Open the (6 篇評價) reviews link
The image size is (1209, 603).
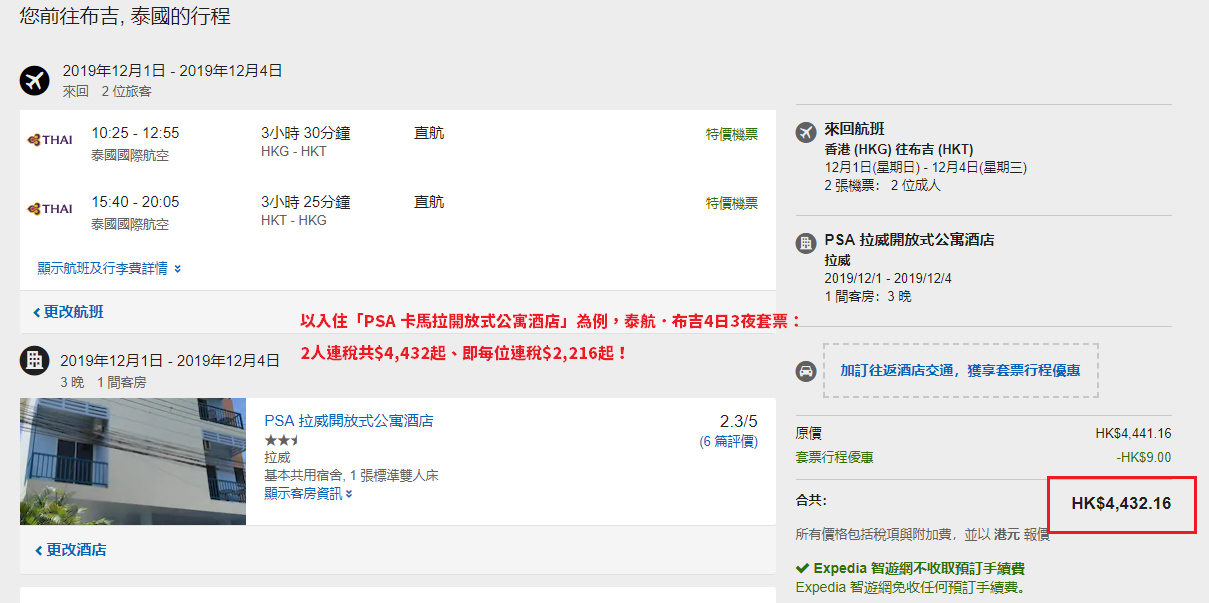[728, 441]
